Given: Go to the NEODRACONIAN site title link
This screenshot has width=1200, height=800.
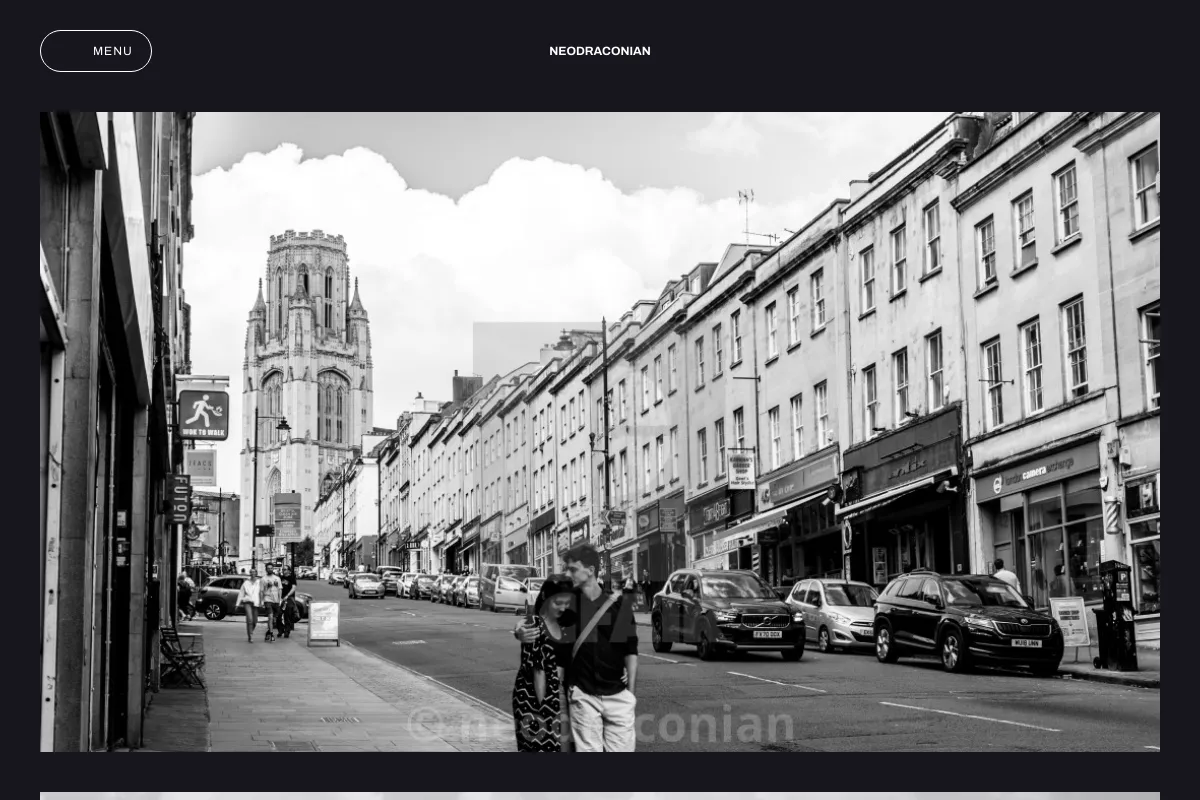Looking at the screenshot, I should (x=600, y=51).
